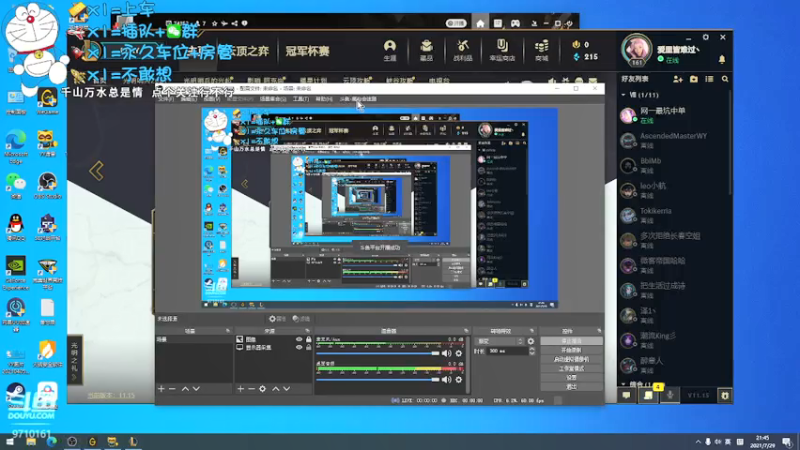Toggle lock on the 图像 source
800x450 pixels.
pyautogui.click(x=308, y=339)
